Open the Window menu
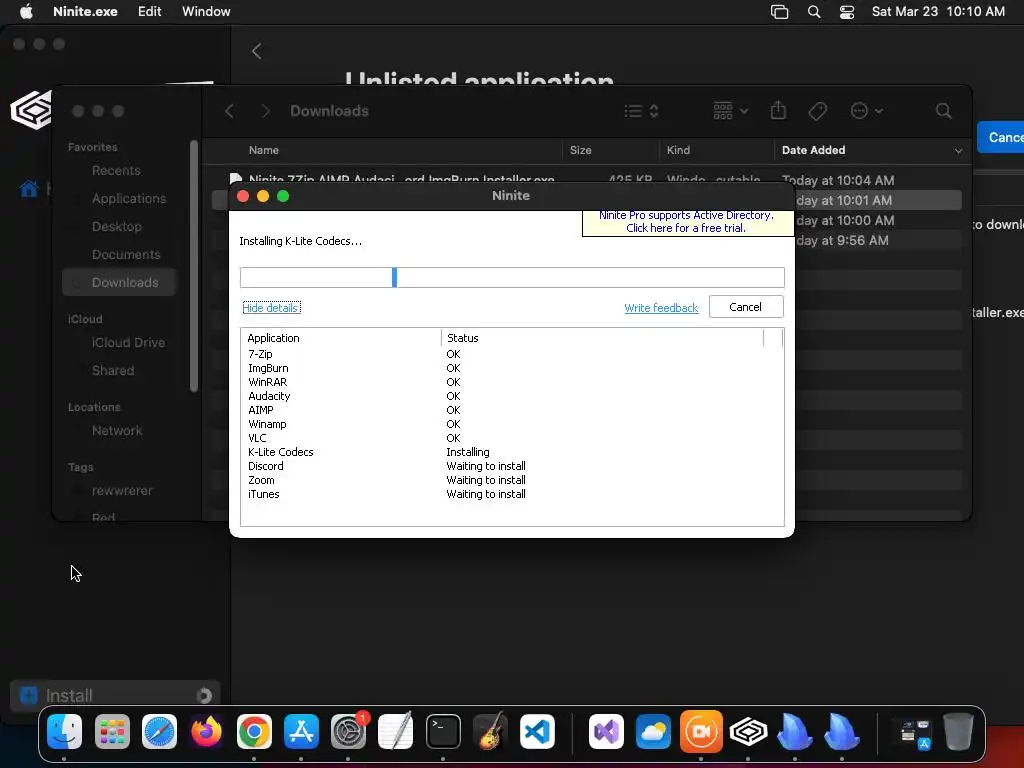Viewport: 1024px width, 768px height. click(206, 11)
